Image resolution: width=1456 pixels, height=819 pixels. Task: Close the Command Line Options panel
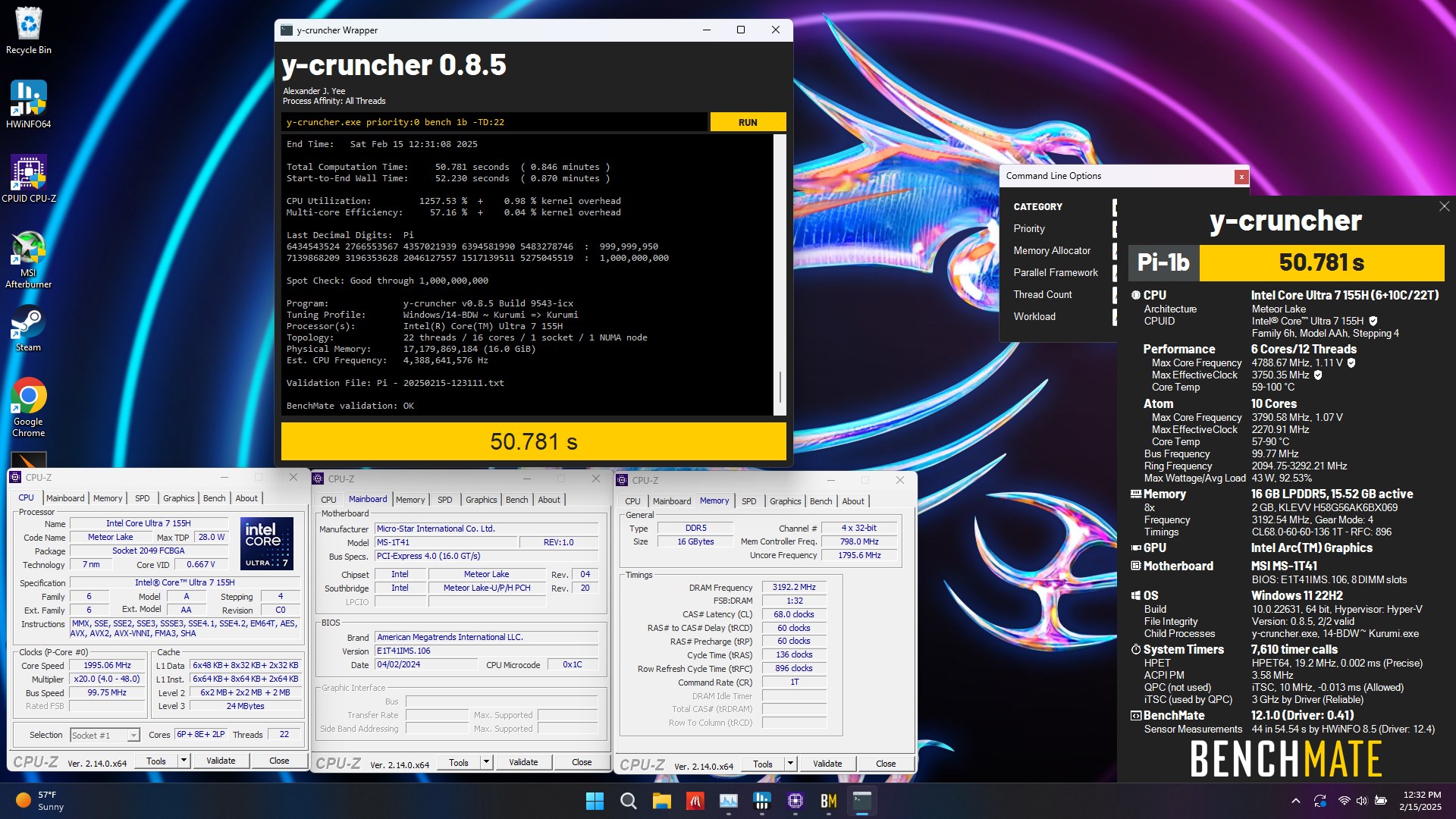[1241, 177]
